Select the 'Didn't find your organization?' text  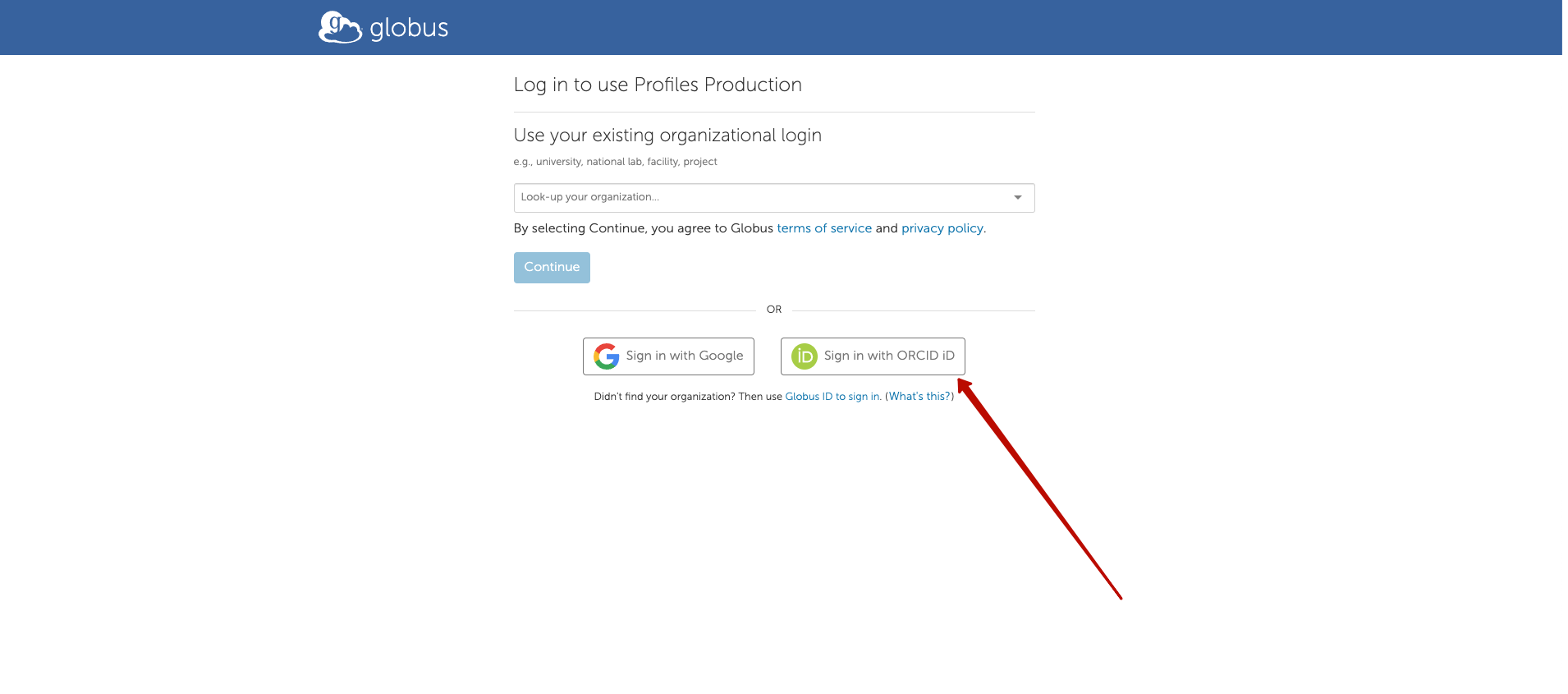[664, 397]
